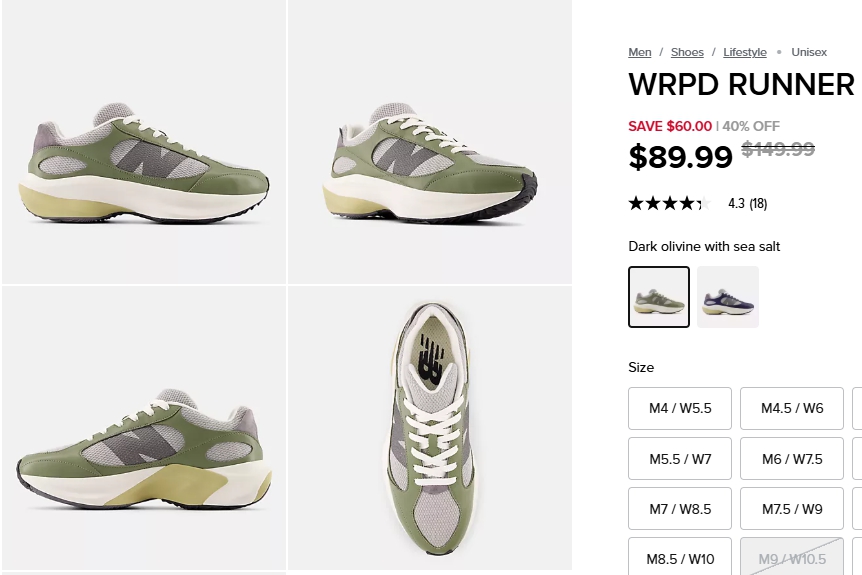862x575 pixels.
Task: Select the navy blue shoe color swatch
Action: 728,297
